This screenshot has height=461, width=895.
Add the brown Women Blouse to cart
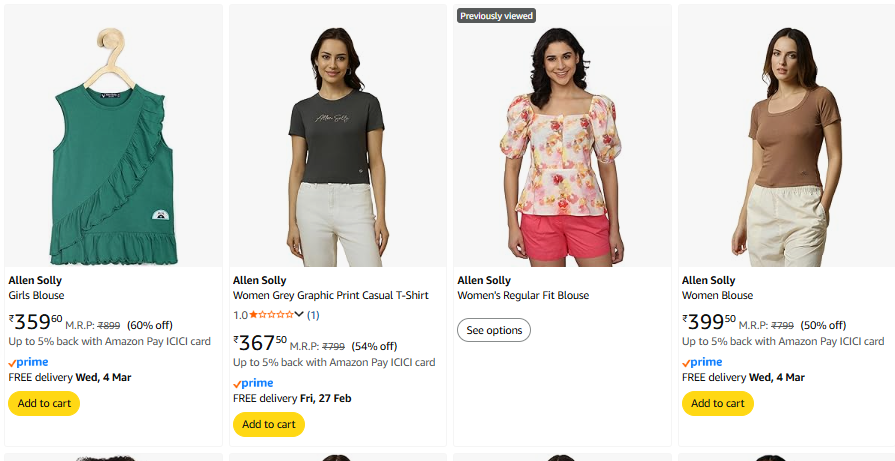pos(718,403)
